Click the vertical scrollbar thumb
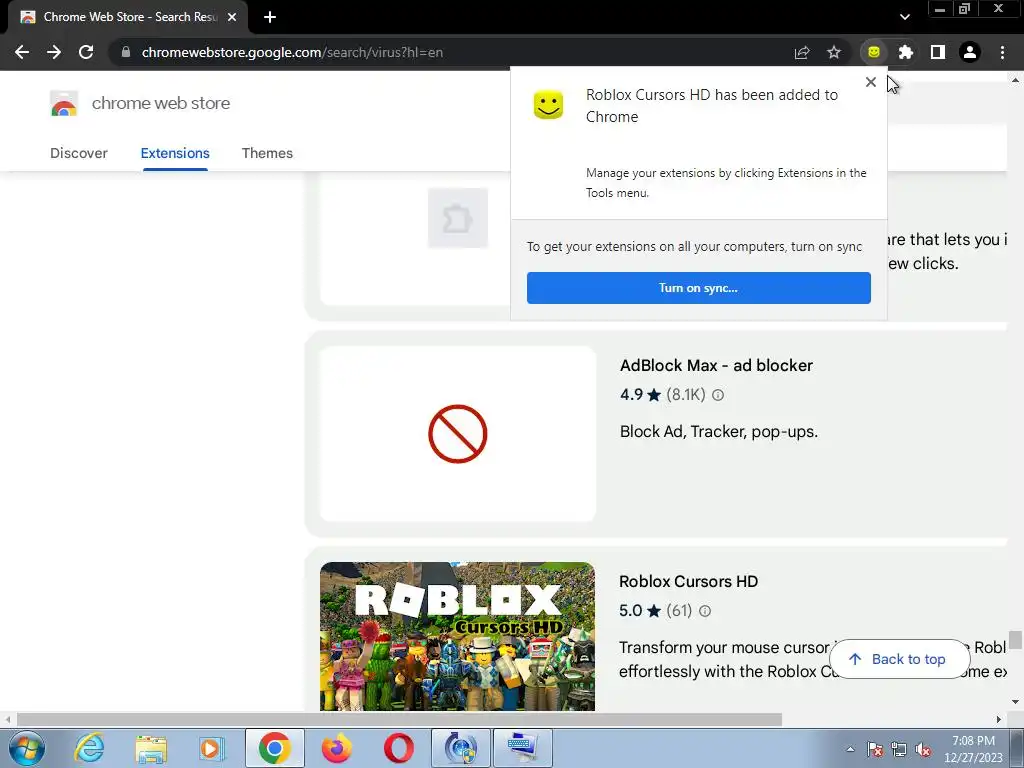Viewport: 1024px width, 768px height. point(1015,640)
